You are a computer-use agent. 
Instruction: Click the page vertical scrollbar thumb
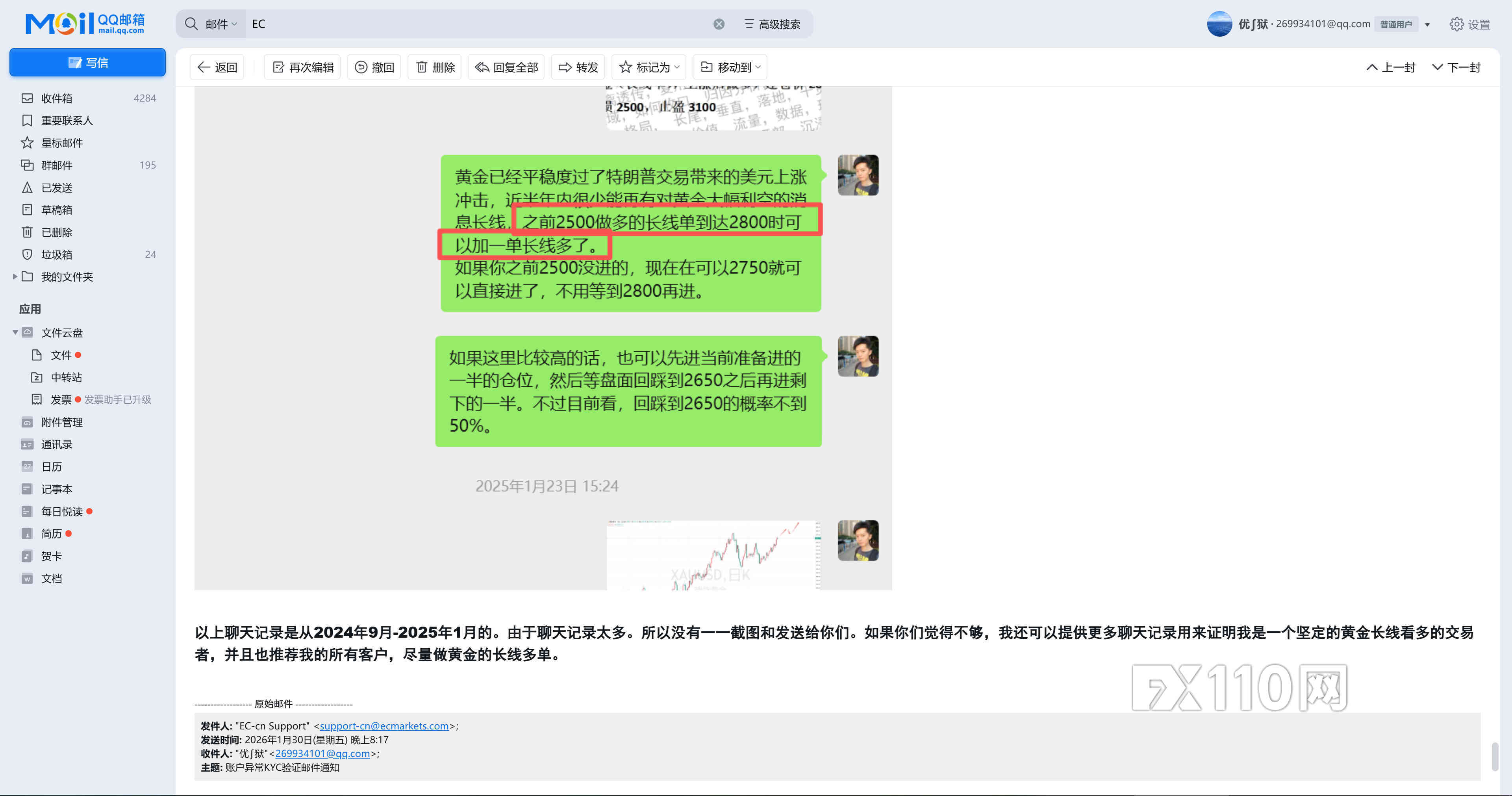pos(1495,757)
